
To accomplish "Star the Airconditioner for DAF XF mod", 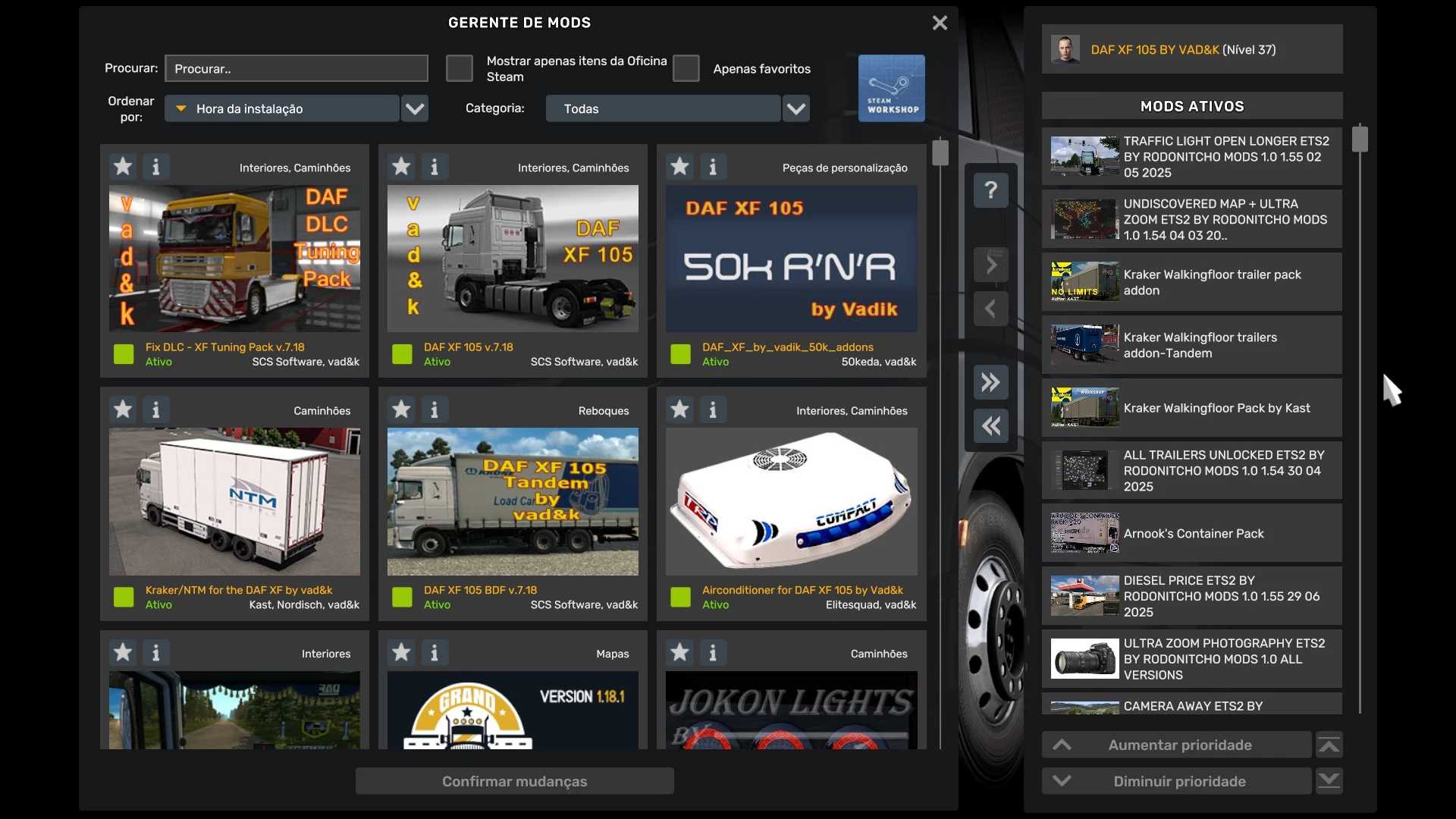I will click(679, 409).
